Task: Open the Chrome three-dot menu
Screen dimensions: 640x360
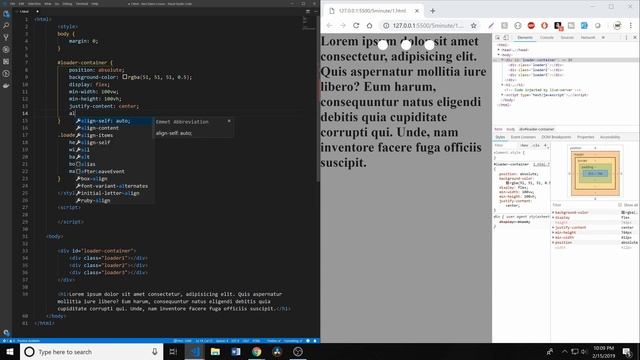Action: (x=631, y=25)
